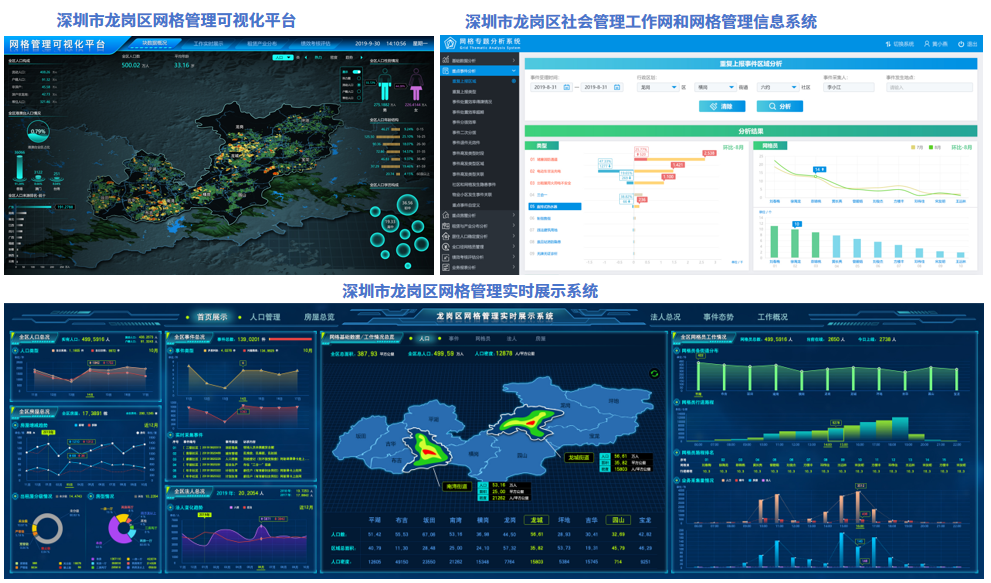
Task: Open the start-date calendar icon
Action: [x=566, y=87]
